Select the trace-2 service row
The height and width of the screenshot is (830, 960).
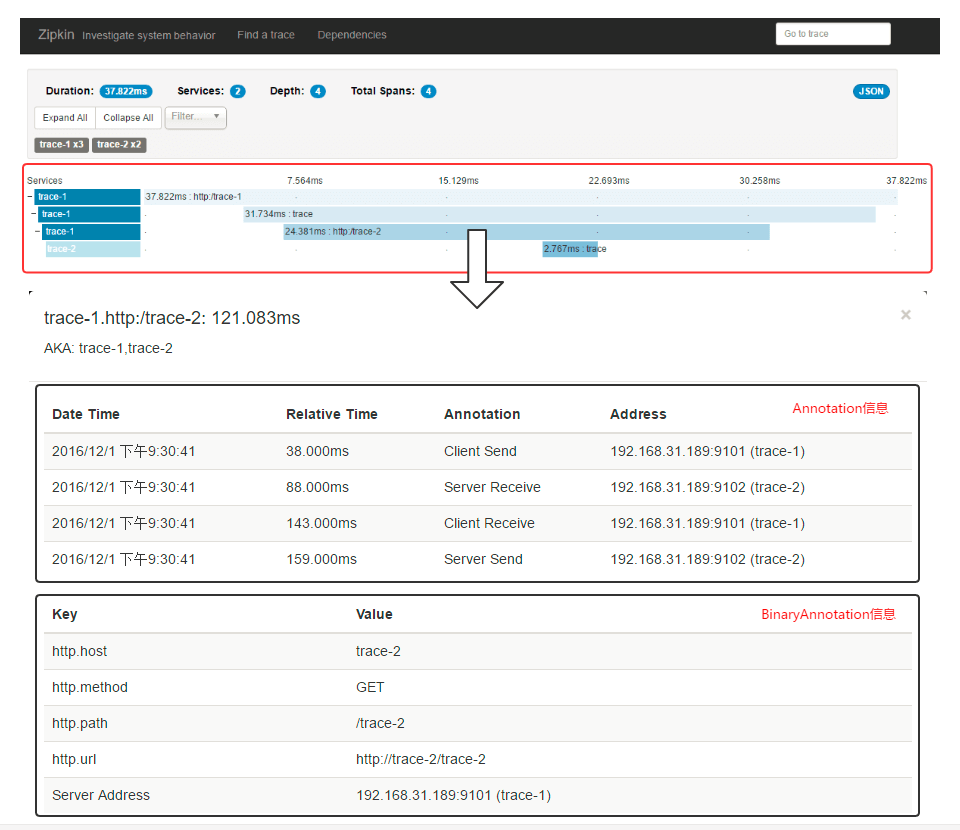(93, 249)
